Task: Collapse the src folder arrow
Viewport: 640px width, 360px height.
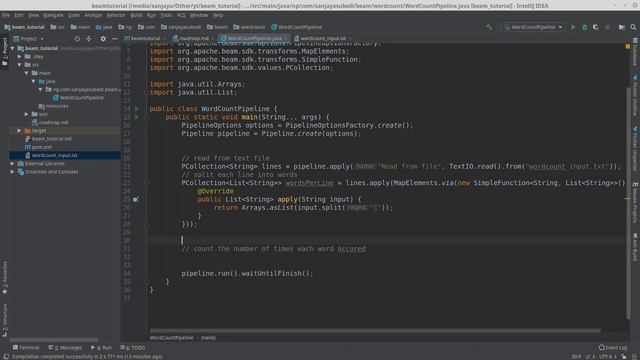Action: (20, 64)
